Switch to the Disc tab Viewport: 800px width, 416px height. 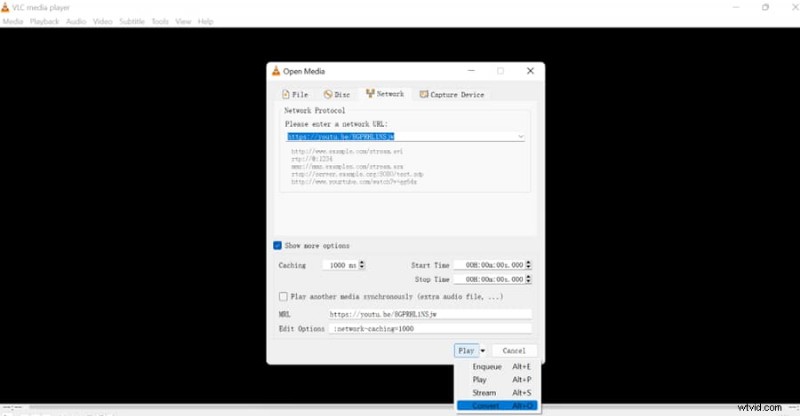(x=337, y=94)
